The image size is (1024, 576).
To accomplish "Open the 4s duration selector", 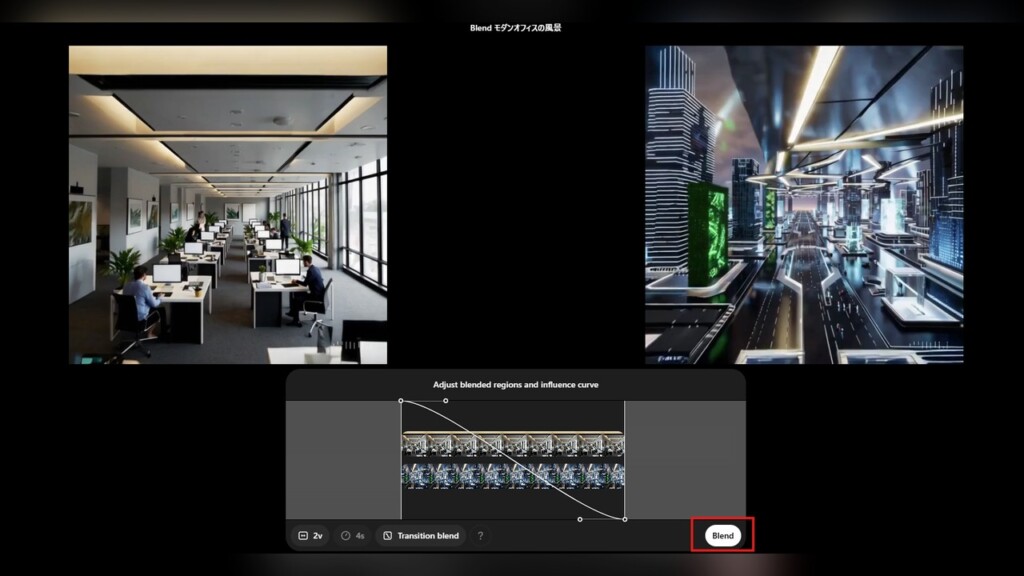I will (353, 536).
